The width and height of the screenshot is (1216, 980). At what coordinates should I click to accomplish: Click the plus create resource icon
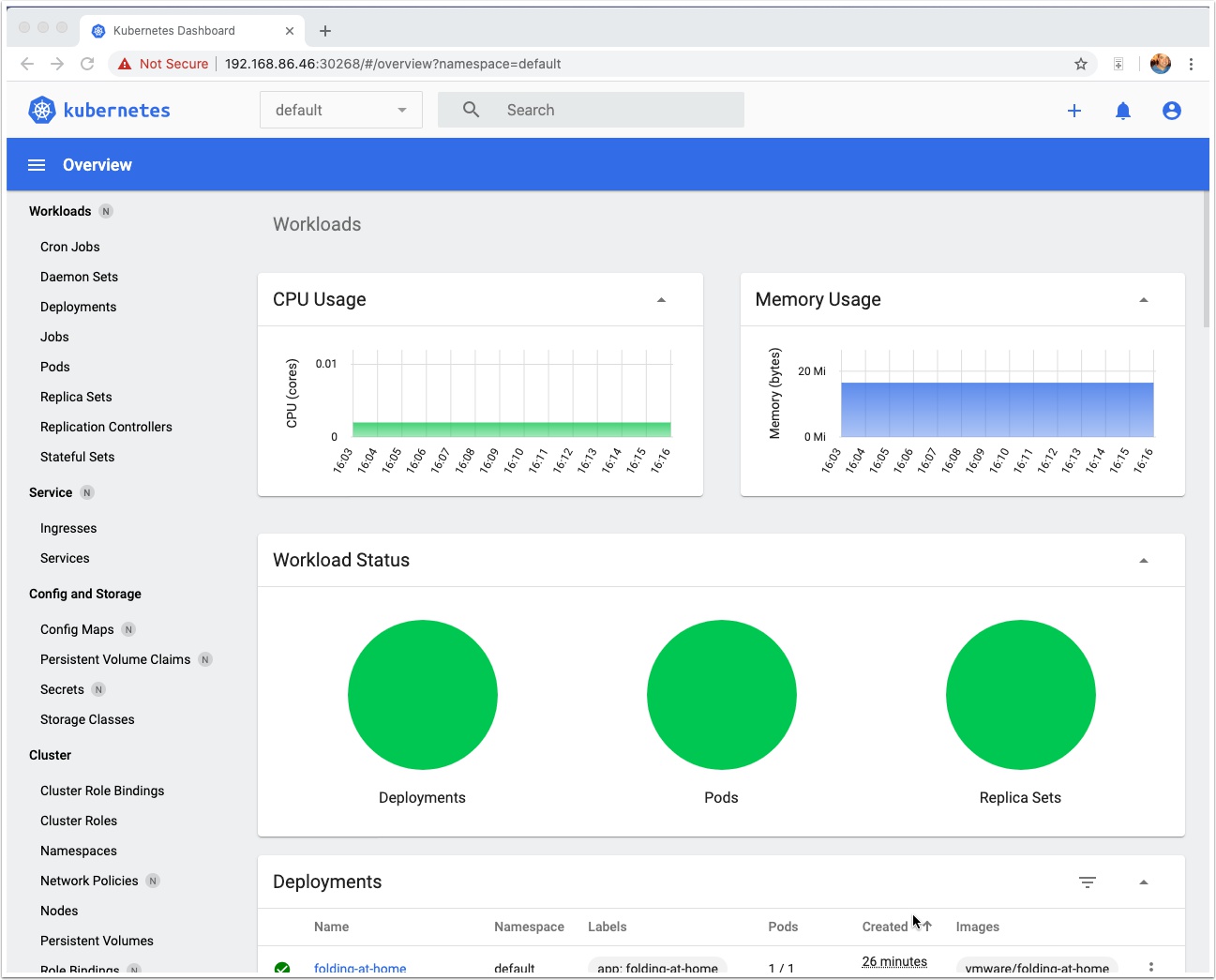point(1074,111)
